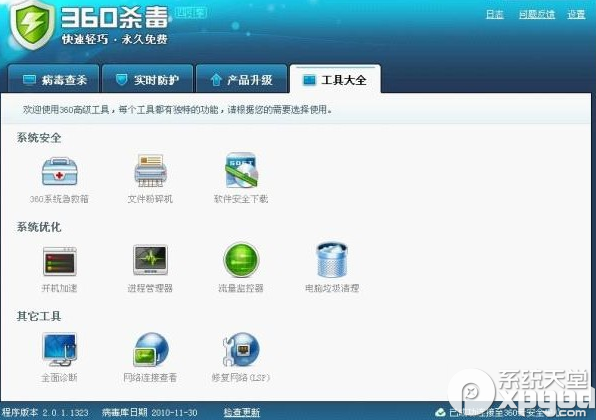596x420 pixels.
Task: Click the 开机加速 label text
Action: point(59,288)
